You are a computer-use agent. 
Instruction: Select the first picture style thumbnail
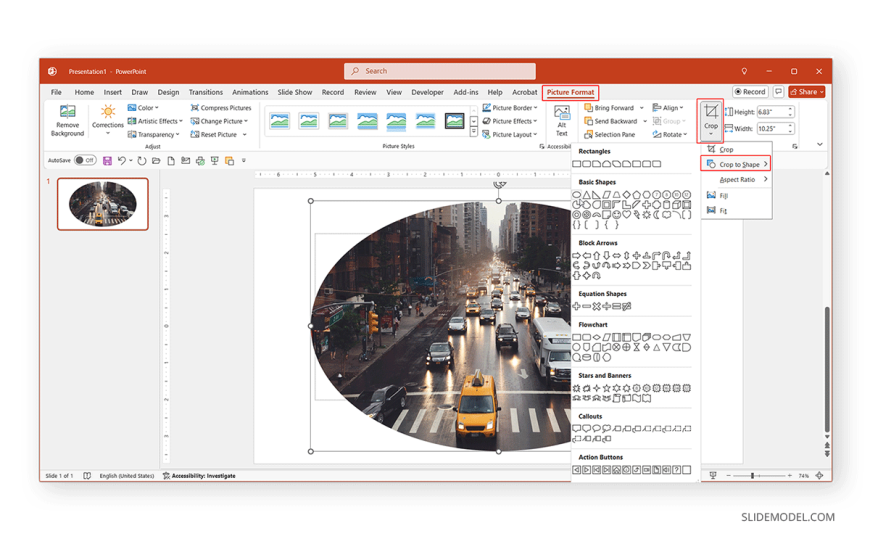280,120
